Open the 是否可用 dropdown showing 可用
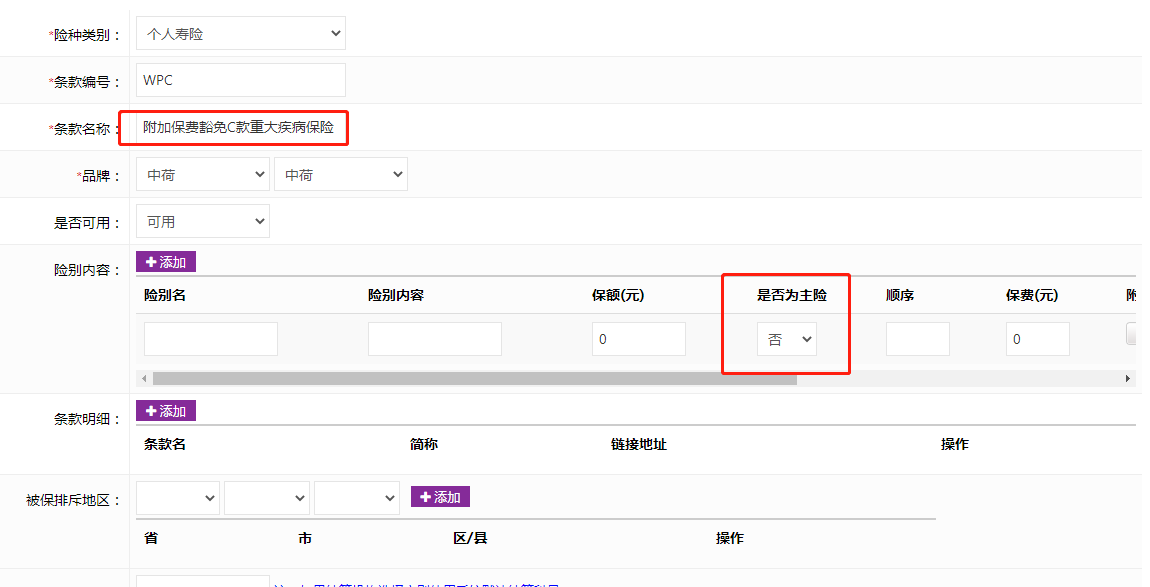1150x587 pixels. [202, 222]
